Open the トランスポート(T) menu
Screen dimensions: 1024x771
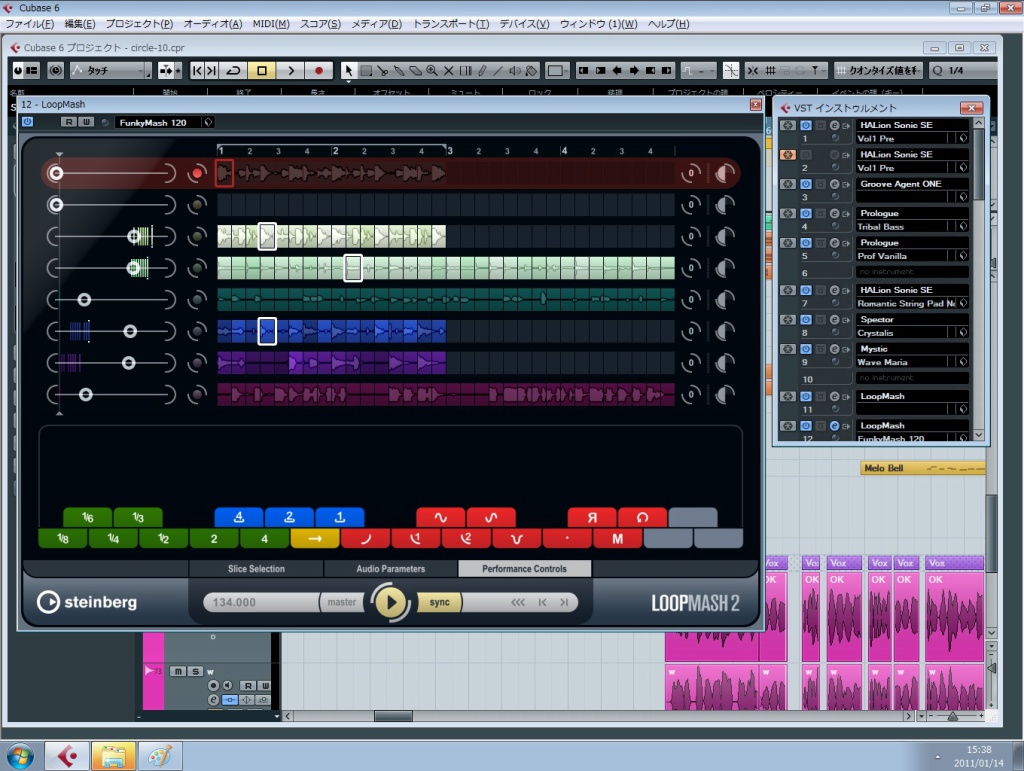[451, 24]
